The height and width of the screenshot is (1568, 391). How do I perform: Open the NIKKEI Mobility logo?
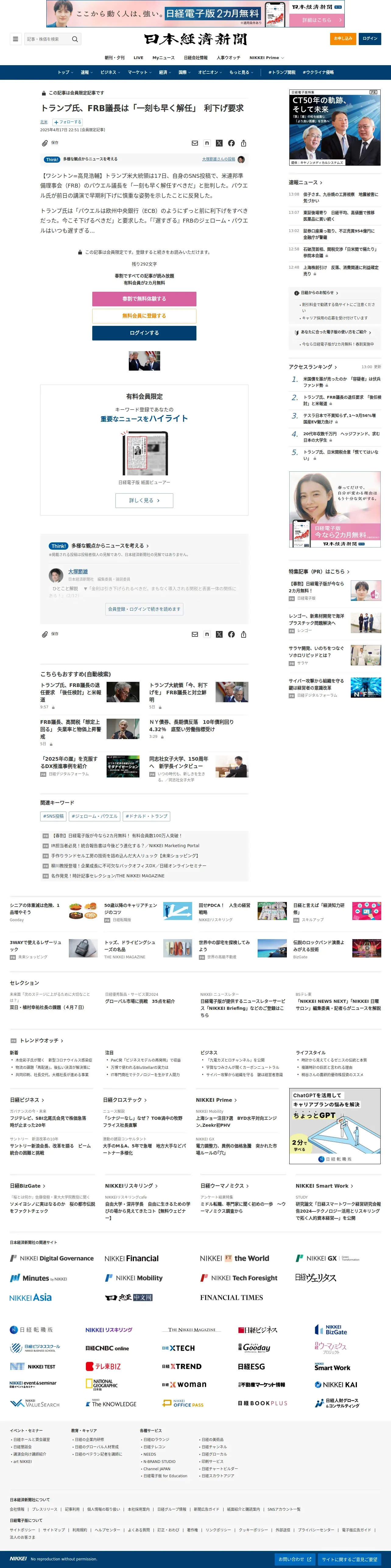tap(134, 1278)
